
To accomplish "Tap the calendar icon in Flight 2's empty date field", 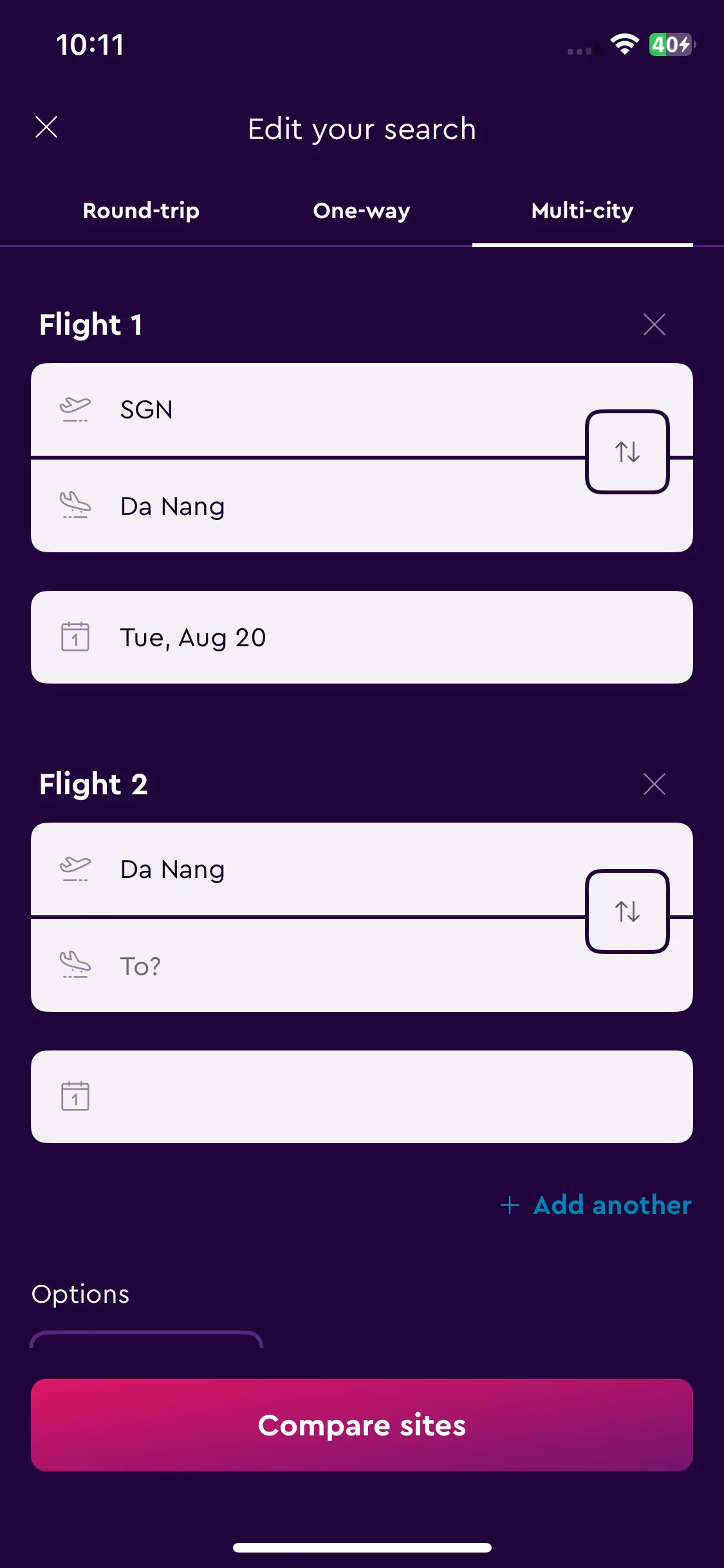I will (75, 1096).
